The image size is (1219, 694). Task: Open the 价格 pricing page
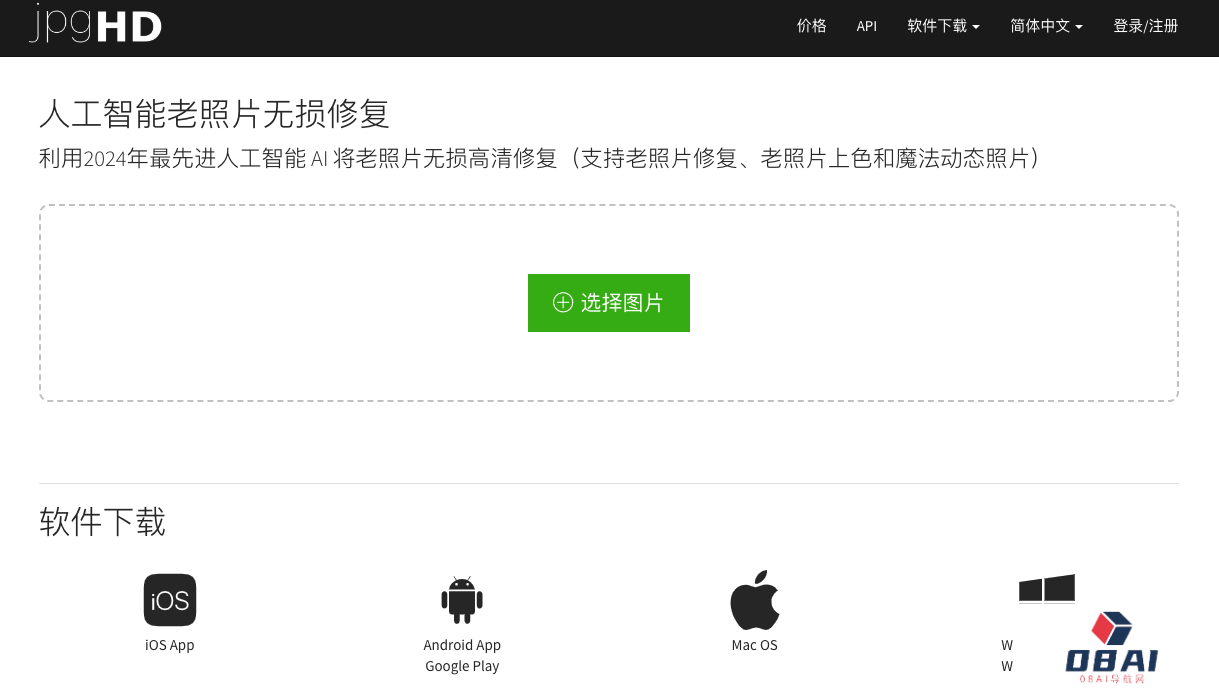(811, 26)
